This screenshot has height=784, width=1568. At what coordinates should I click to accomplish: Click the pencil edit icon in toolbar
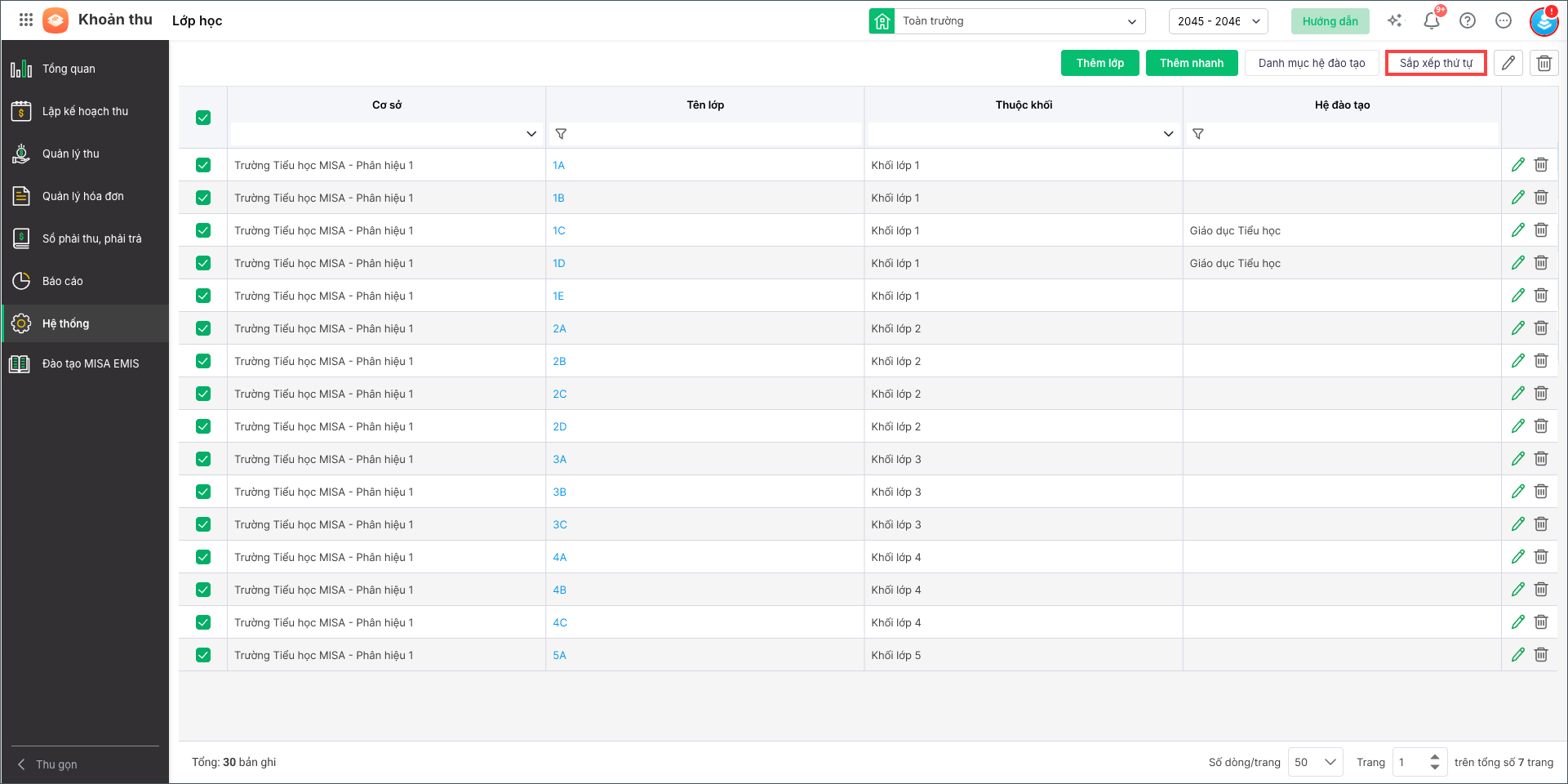click(1508, 63)
